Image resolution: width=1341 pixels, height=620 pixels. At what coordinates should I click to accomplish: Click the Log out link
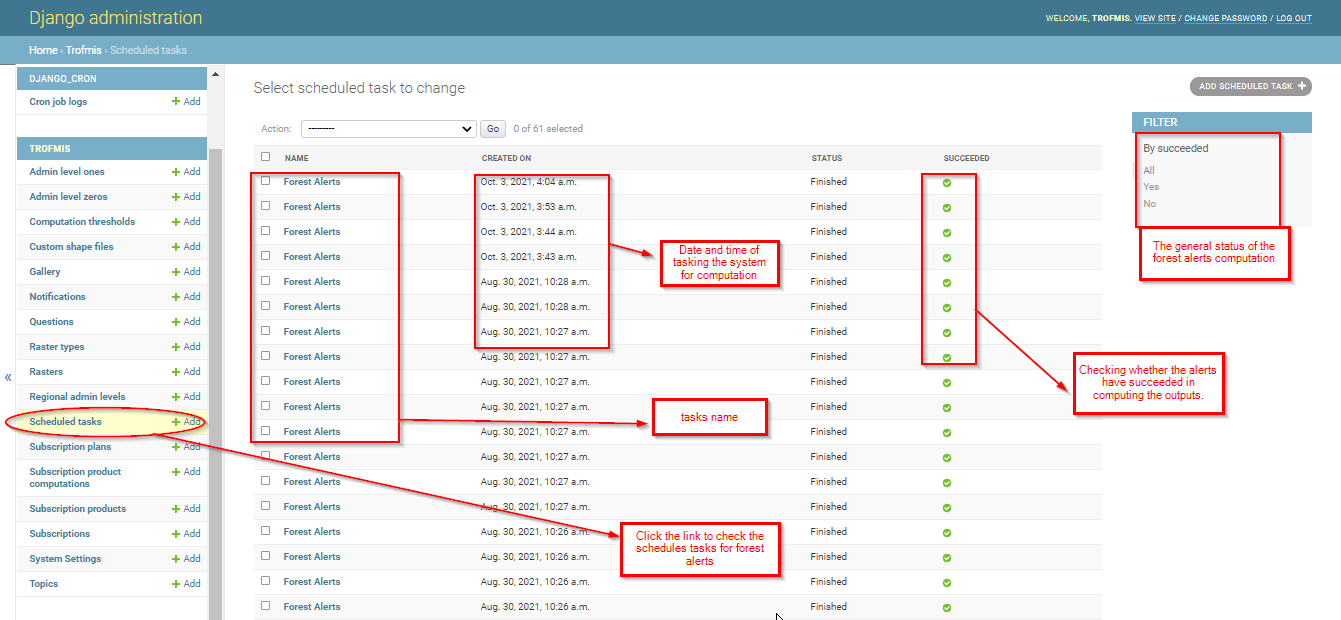(x=1294, y=18)
